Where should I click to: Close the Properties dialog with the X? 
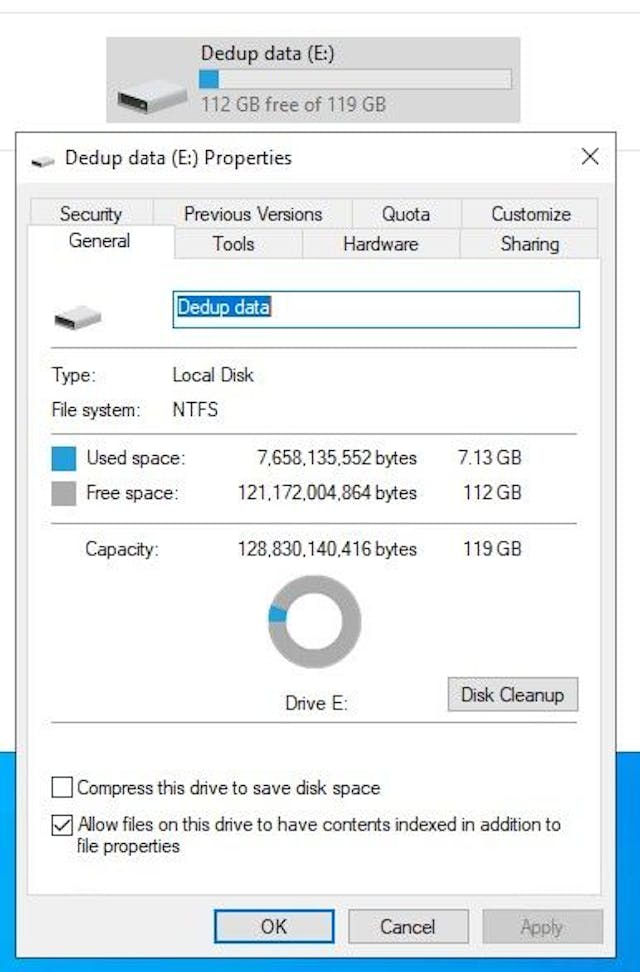point(590,157)
